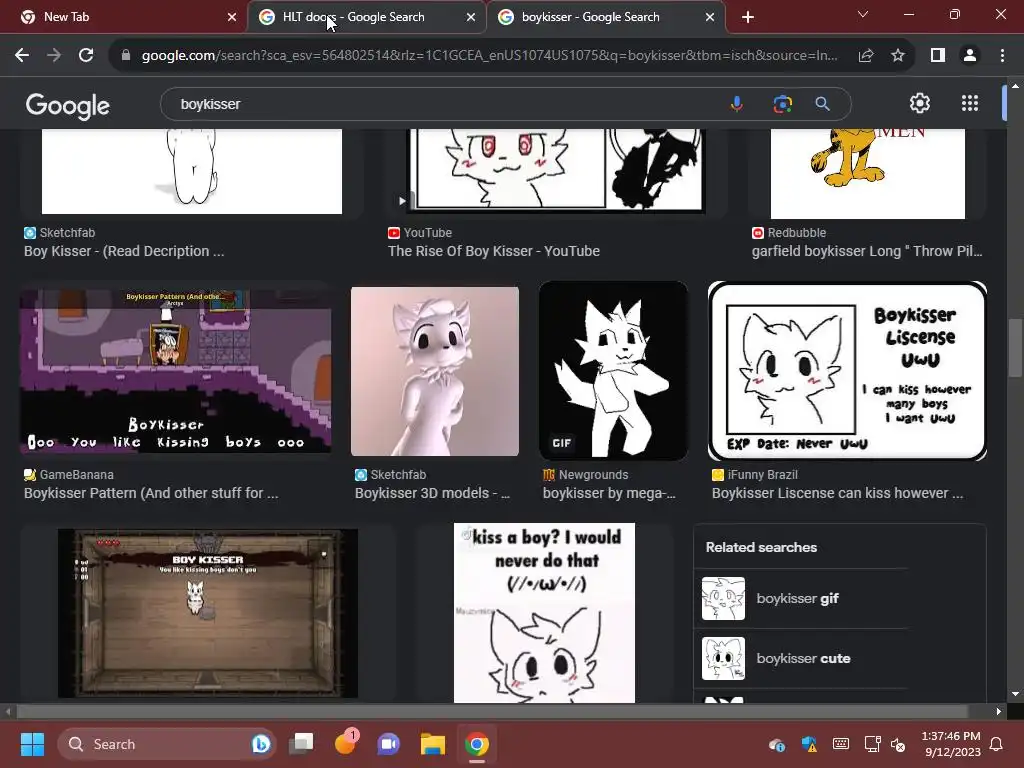
Task: Open the BOY KISSER game room thumbnail
Action: [208, 613]
